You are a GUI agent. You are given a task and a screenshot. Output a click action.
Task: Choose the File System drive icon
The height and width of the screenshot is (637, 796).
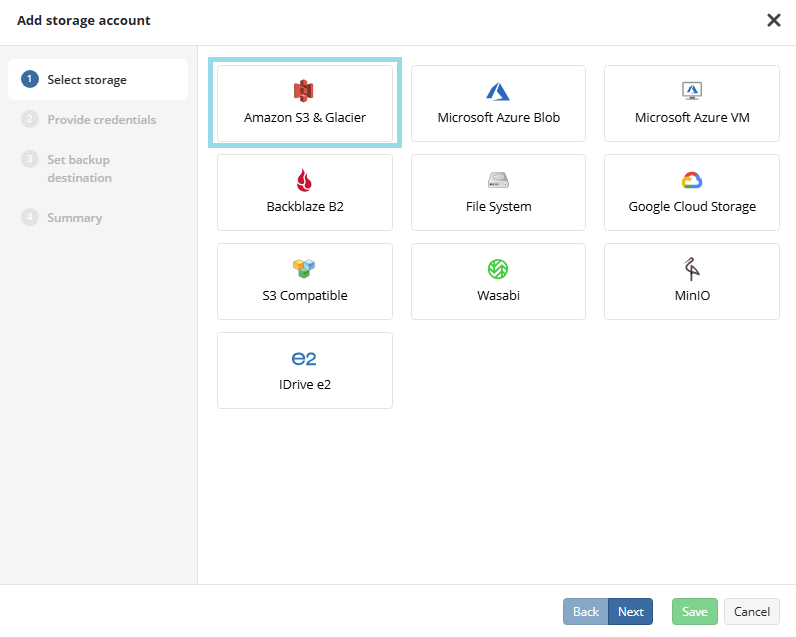pos(498,180)
